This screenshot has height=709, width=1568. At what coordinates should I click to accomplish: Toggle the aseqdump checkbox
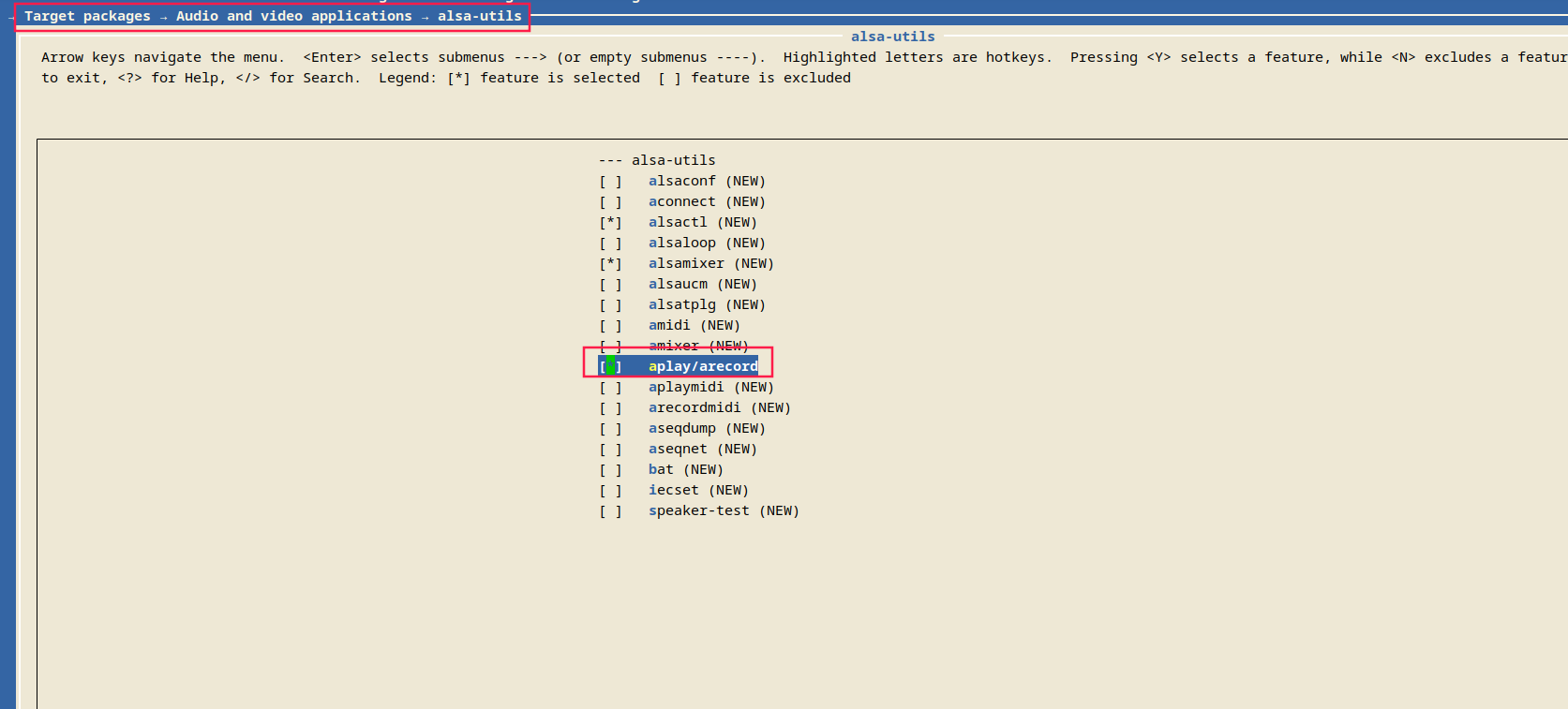[610, 428]
